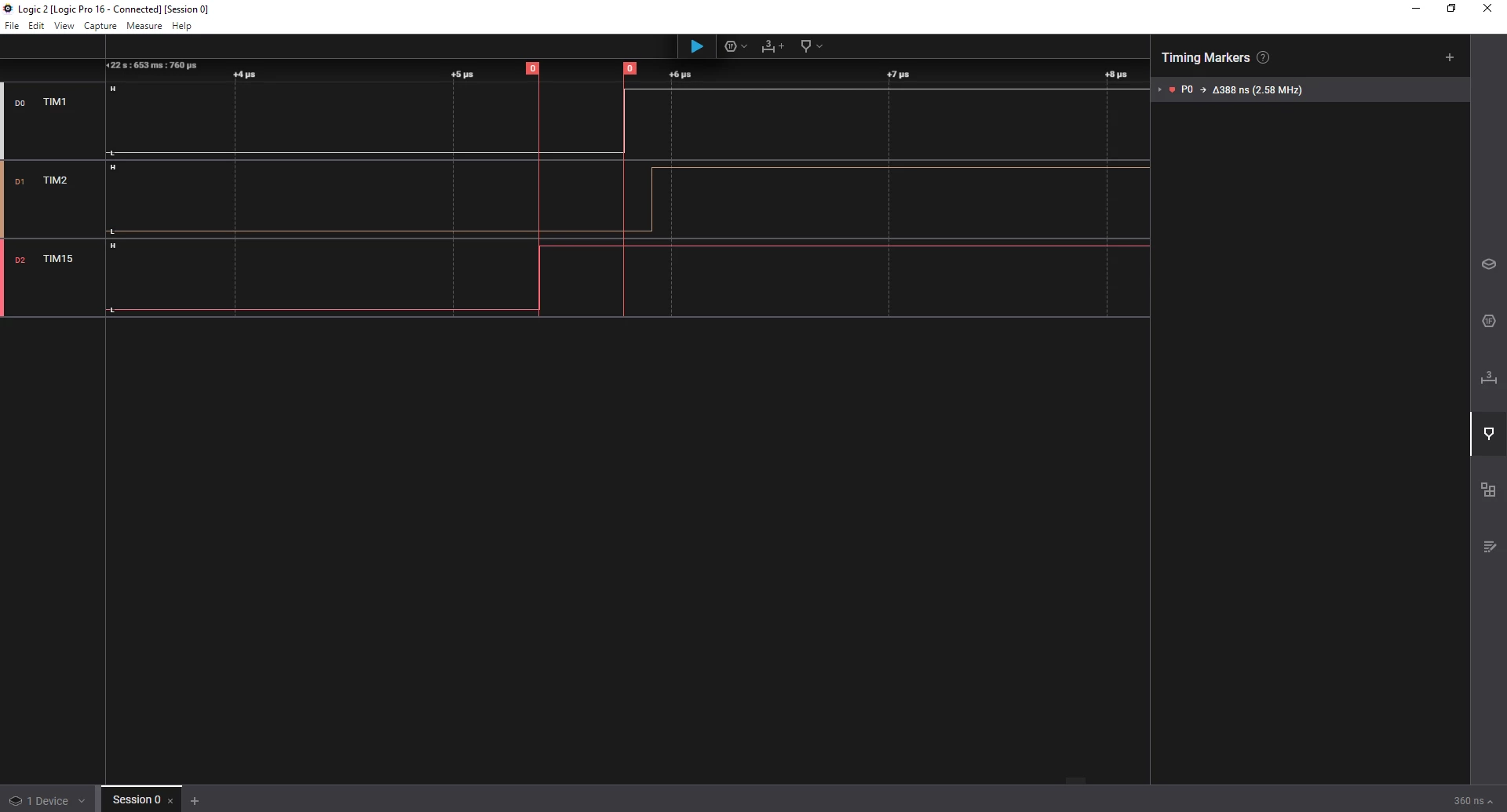Open the timing marker dropdown in the toolbar
The image size is (1507, 812).
point(811,46)
